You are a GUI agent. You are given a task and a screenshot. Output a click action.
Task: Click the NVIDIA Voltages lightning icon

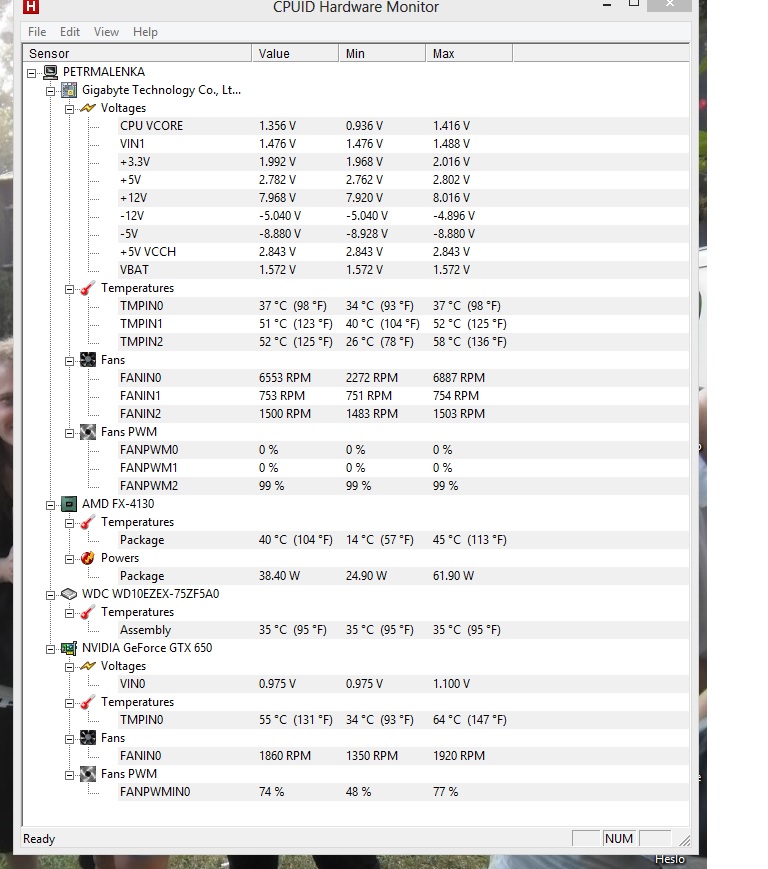(x=88, y=666)
